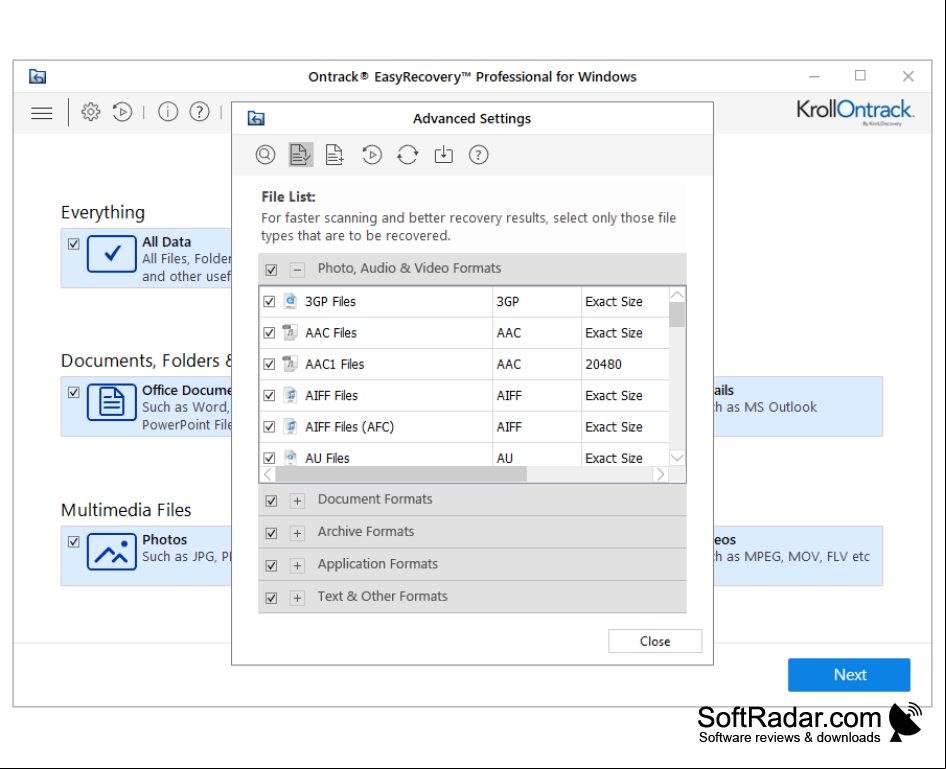Uncheck the AU Files checkbox
Image resolution: width=946 pixels, height=769 pixels.
[269, 458]
